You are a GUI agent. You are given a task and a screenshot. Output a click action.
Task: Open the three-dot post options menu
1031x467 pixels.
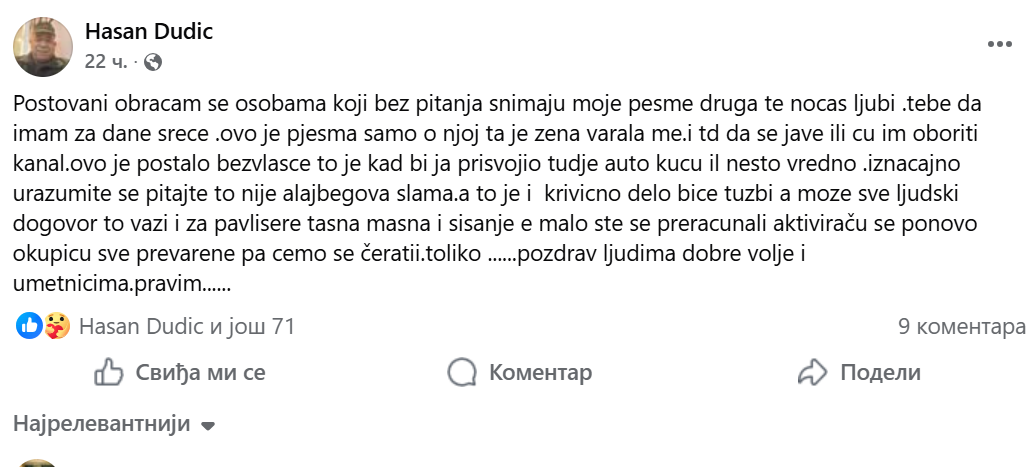(999, 45)
